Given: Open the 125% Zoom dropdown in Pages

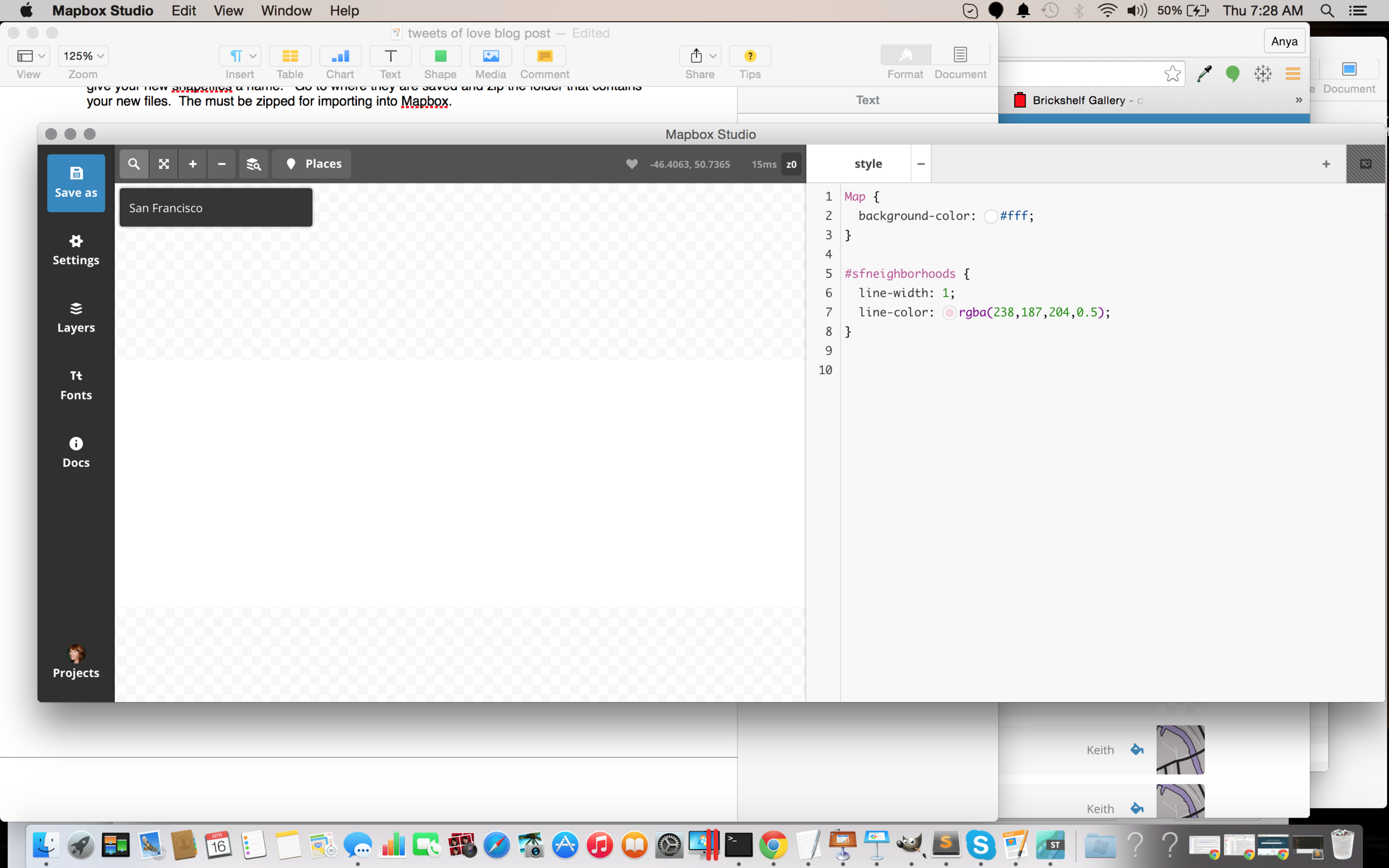Looking at the screenshot, I should click(x=83, y=56).
